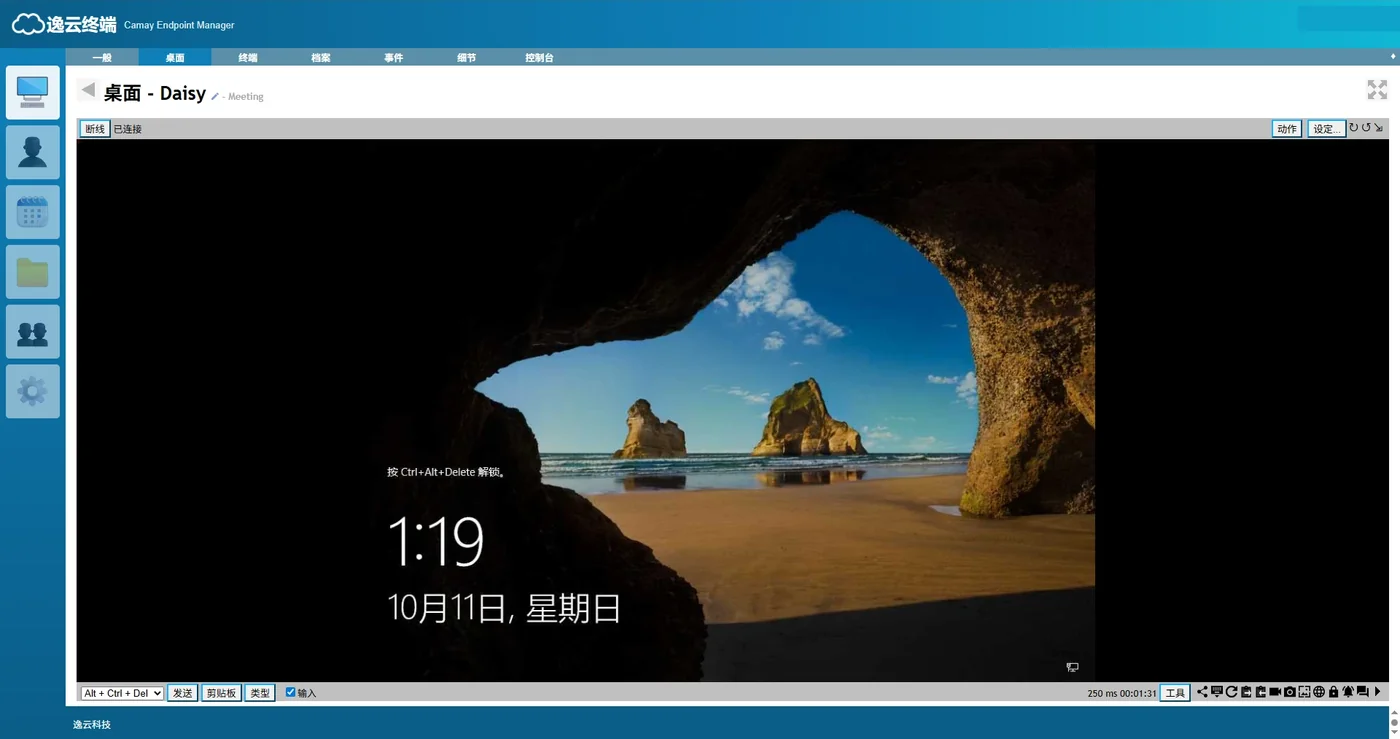Open the user groups icon in the sidebar
The width and height of the screenshot is (1400, 739).
[x=33, y=332]
